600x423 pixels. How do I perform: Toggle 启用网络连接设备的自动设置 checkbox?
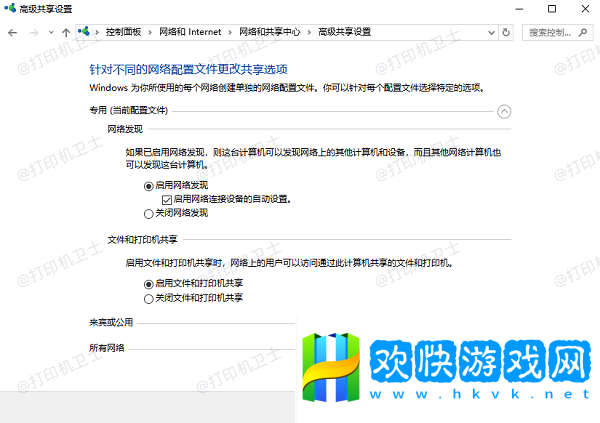point(166,200)
